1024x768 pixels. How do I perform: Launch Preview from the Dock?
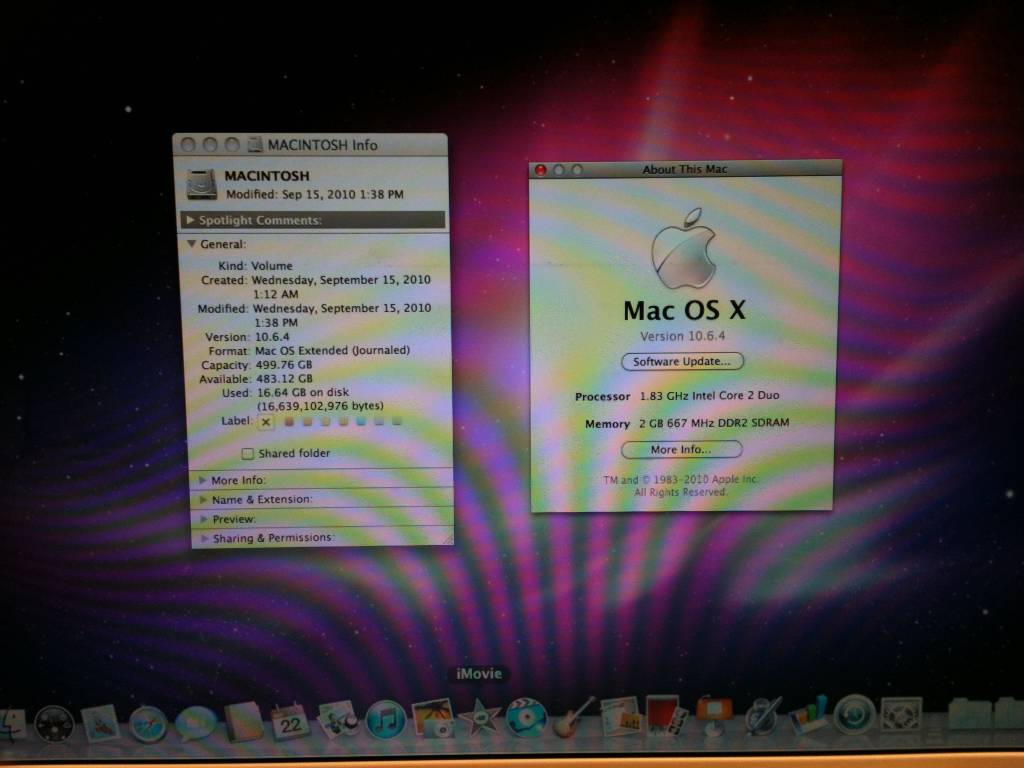[338, 720]
